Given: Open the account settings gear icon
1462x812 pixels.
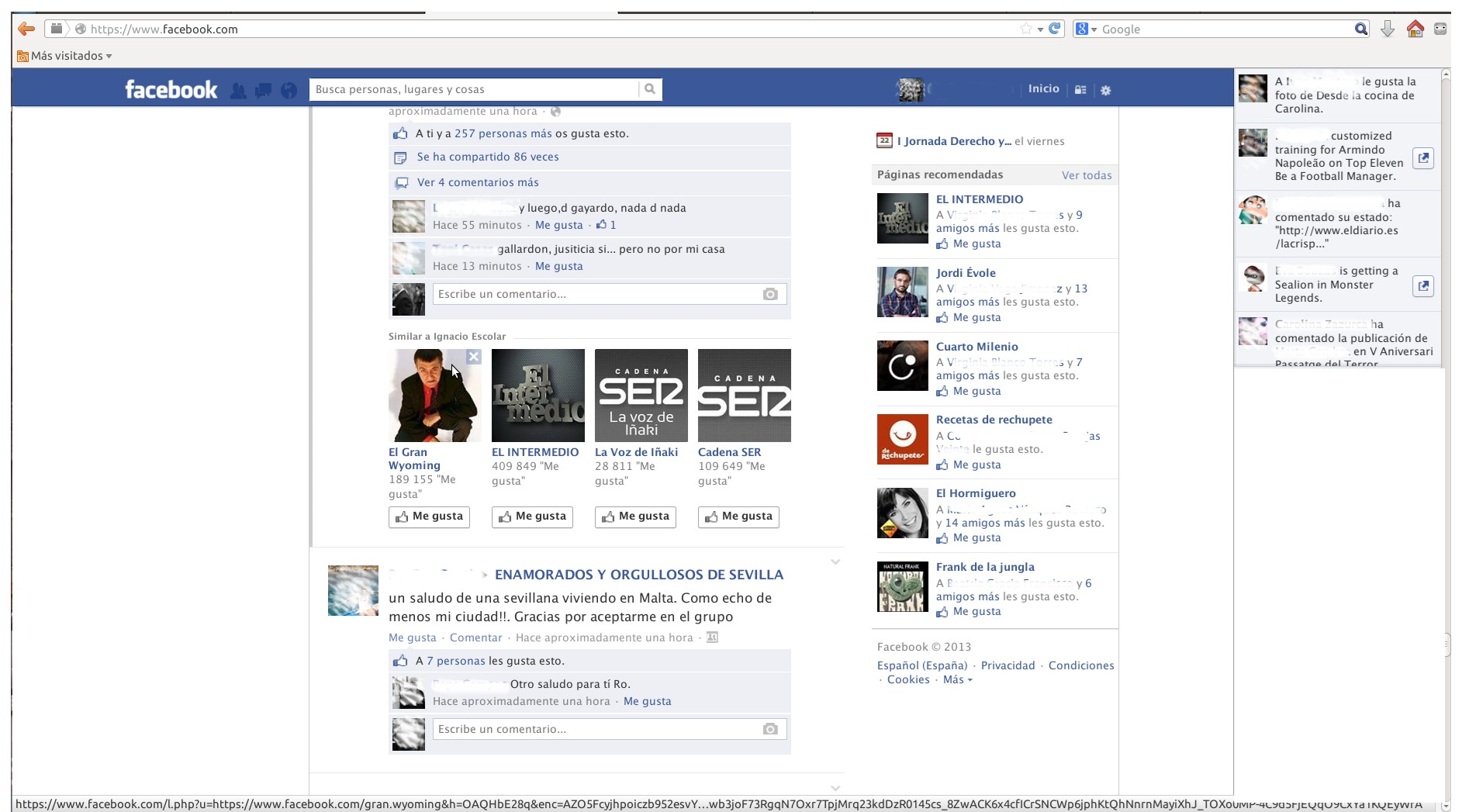Looking at the screenshot, I should [1106, 90].
